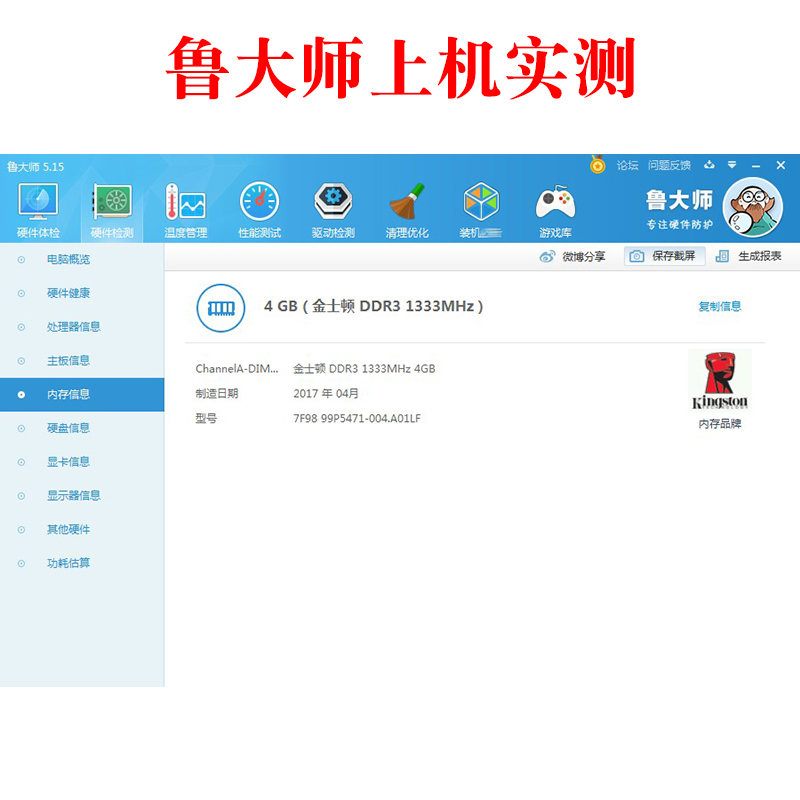
Task: Click the 复制信息 copy info link
Action: (x=720, y=306)
